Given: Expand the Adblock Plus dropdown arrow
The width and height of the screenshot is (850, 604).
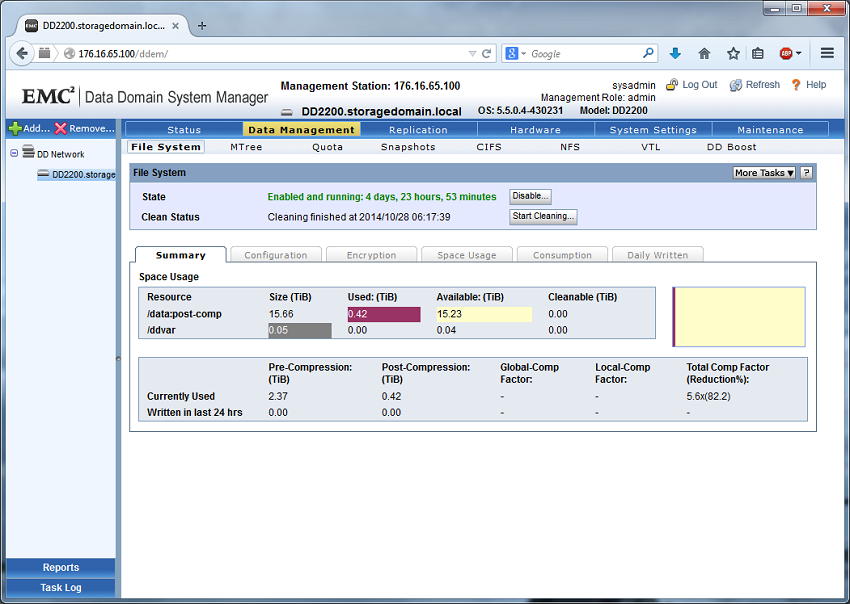Looking at the screenshot, I should tap(799, 54).
